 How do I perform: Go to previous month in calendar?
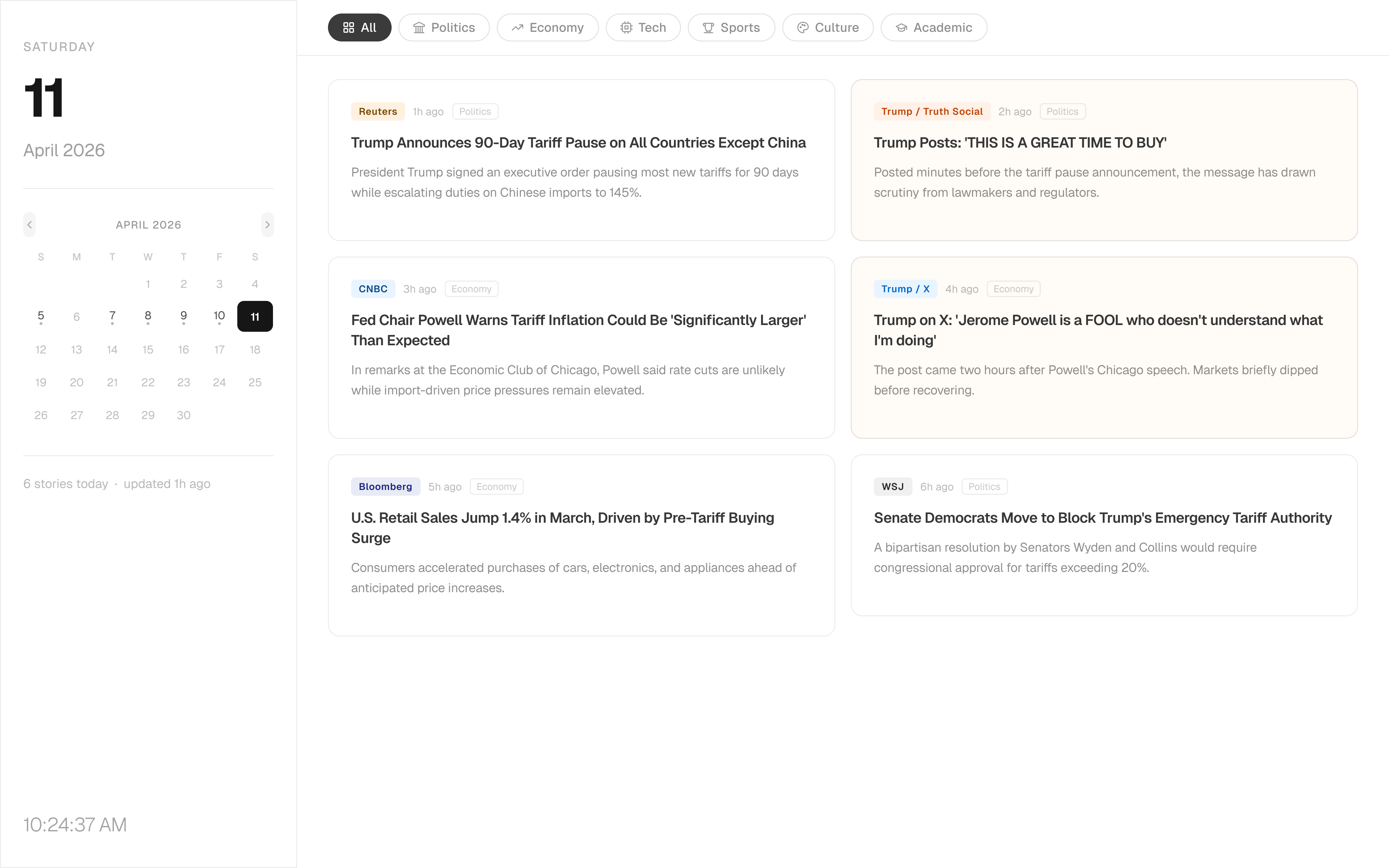(29, 224)
